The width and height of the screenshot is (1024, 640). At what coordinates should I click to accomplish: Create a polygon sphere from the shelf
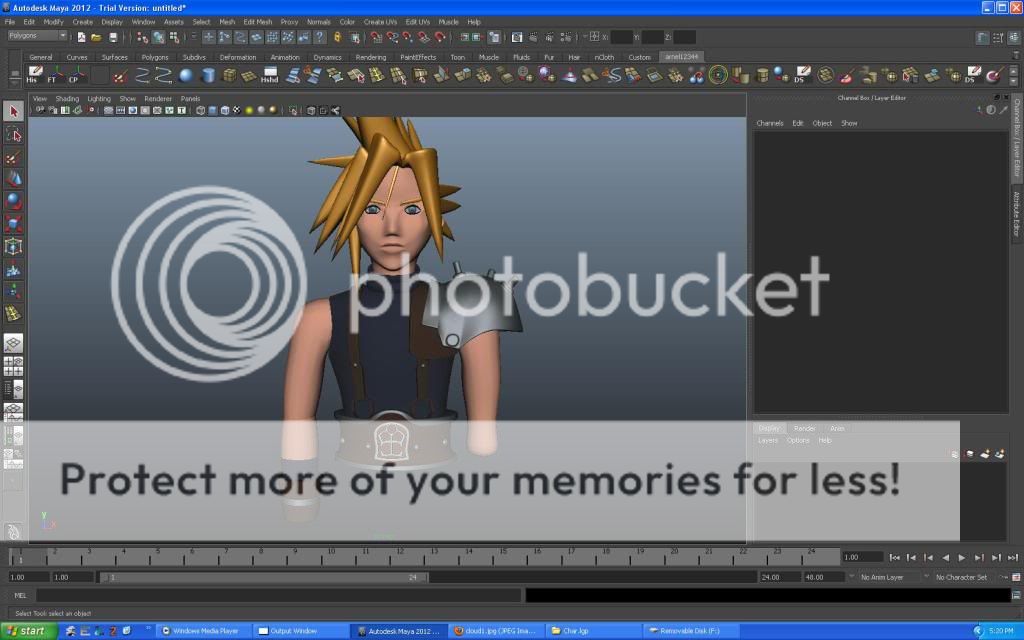(x=186, y=75)
